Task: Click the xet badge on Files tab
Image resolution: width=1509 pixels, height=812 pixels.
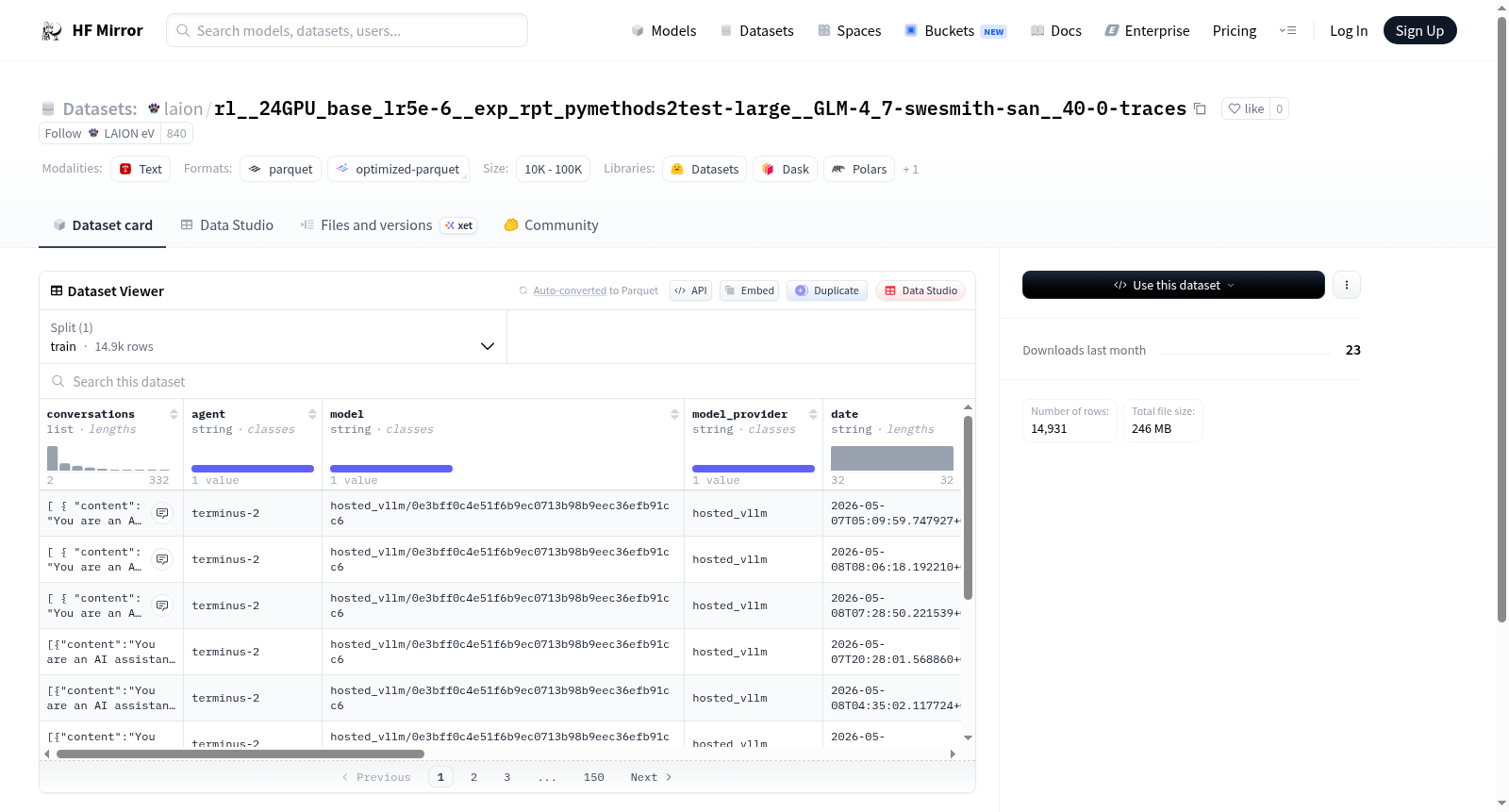Action: (459, 225)
